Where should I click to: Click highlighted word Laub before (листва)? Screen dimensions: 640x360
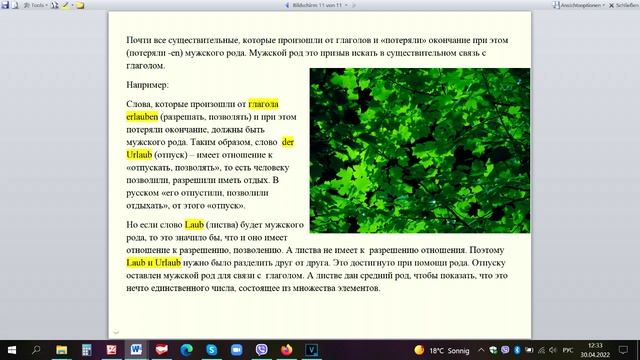[x=194, y=224]
